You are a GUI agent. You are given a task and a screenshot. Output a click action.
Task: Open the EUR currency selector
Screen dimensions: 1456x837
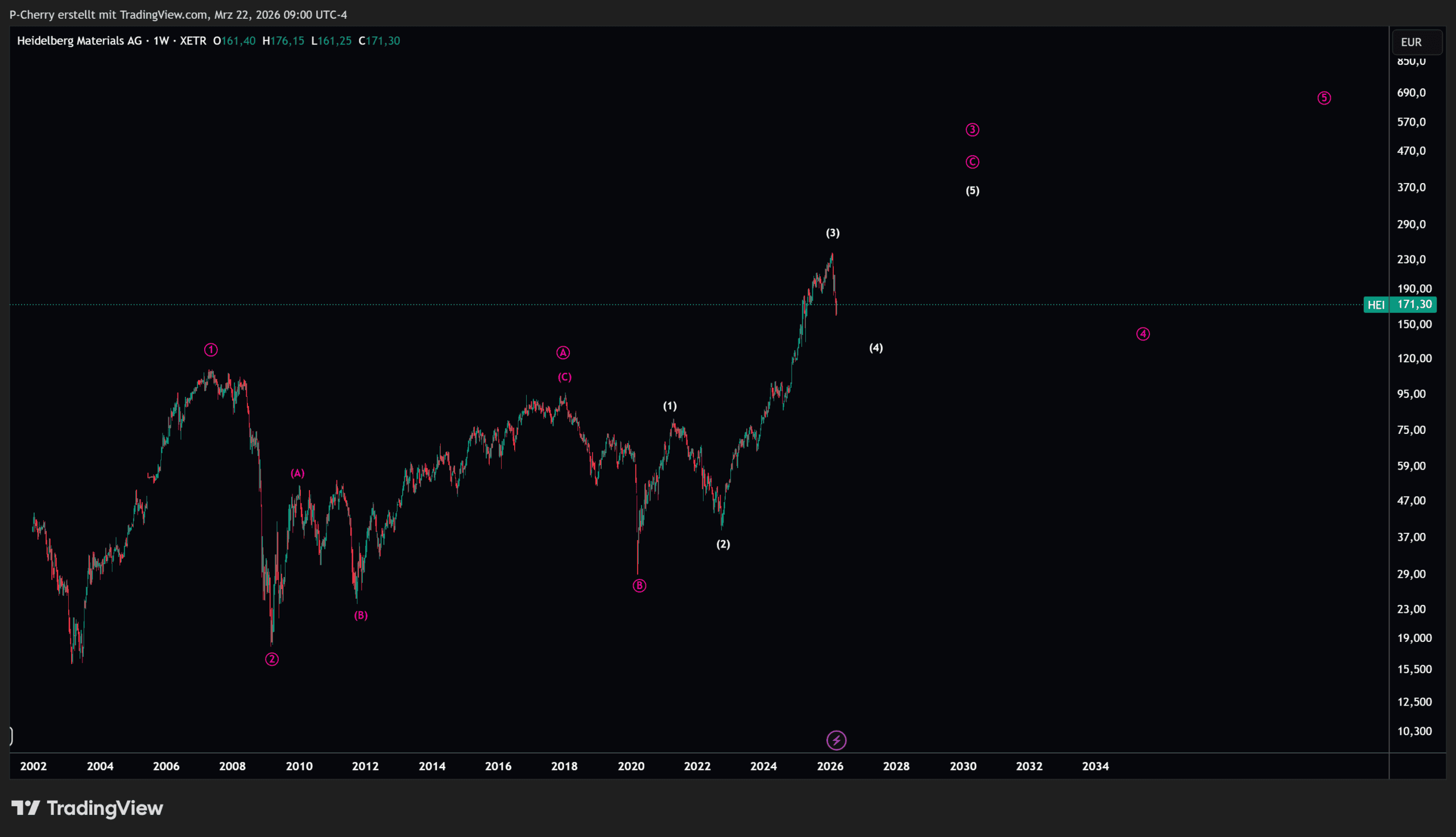1416,42
